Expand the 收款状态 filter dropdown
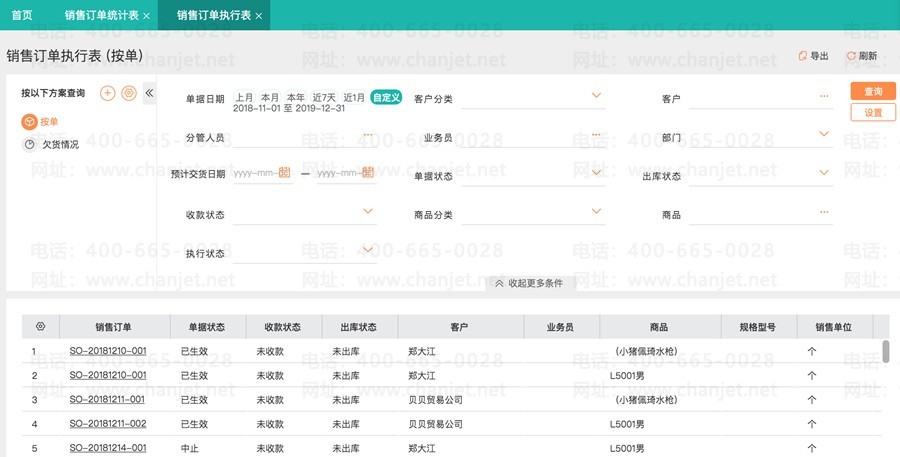The height and width of the screenshot is (457, 900). (x=368, y=211)
